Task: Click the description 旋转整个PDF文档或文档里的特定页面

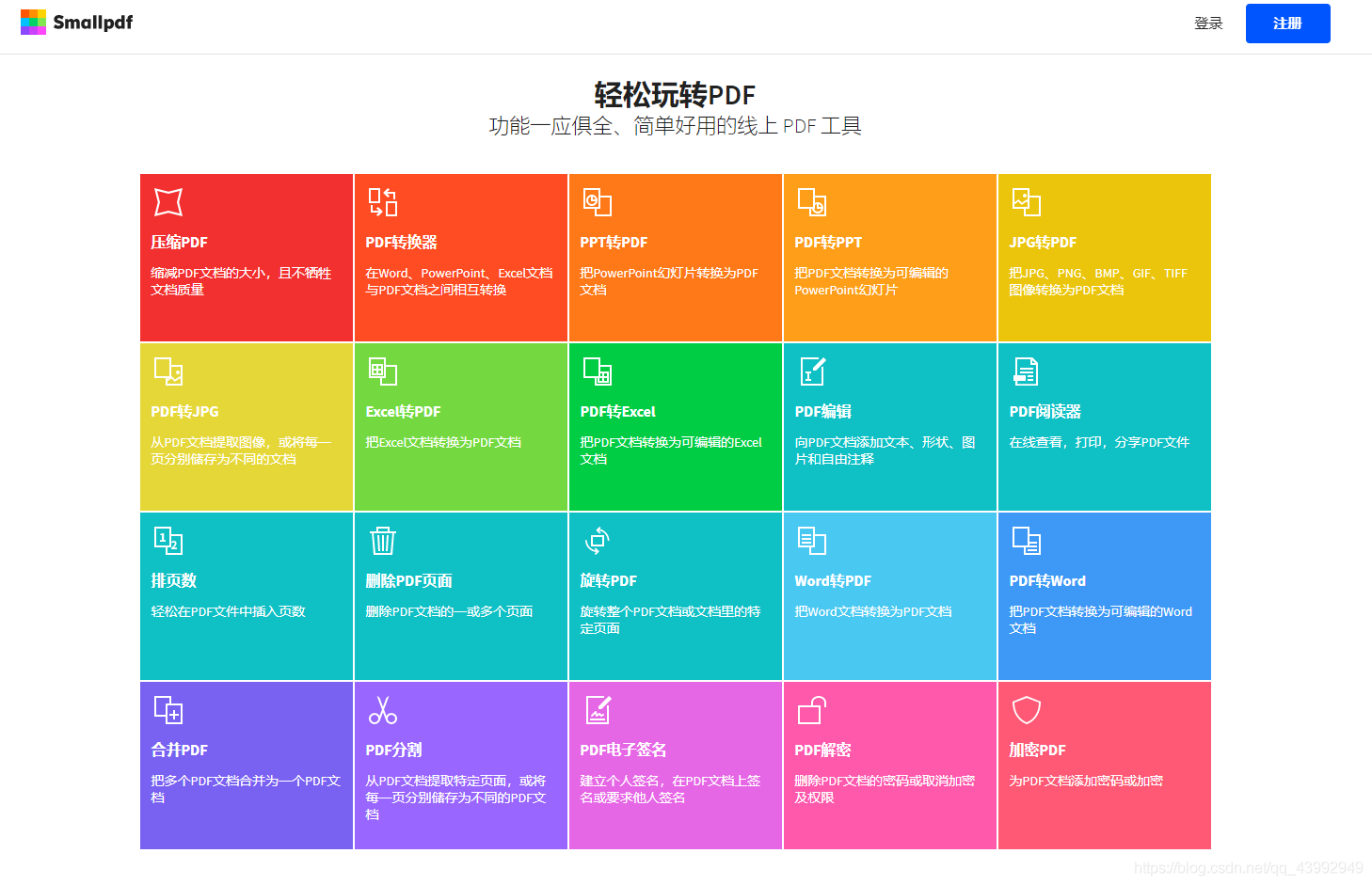Action: (670, 620)
